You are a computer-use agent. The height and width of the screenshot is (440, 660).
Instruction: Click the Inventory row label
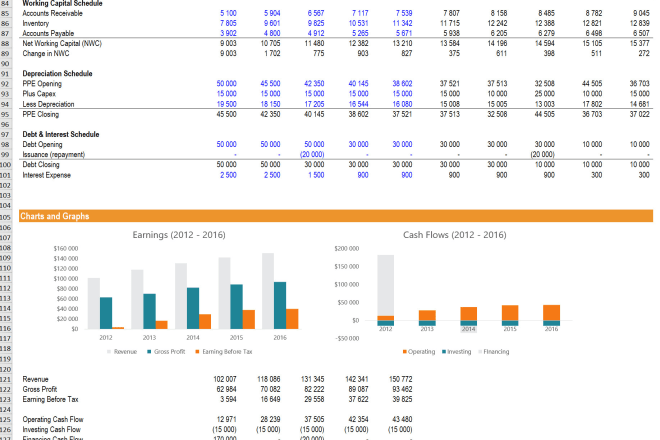35,24
